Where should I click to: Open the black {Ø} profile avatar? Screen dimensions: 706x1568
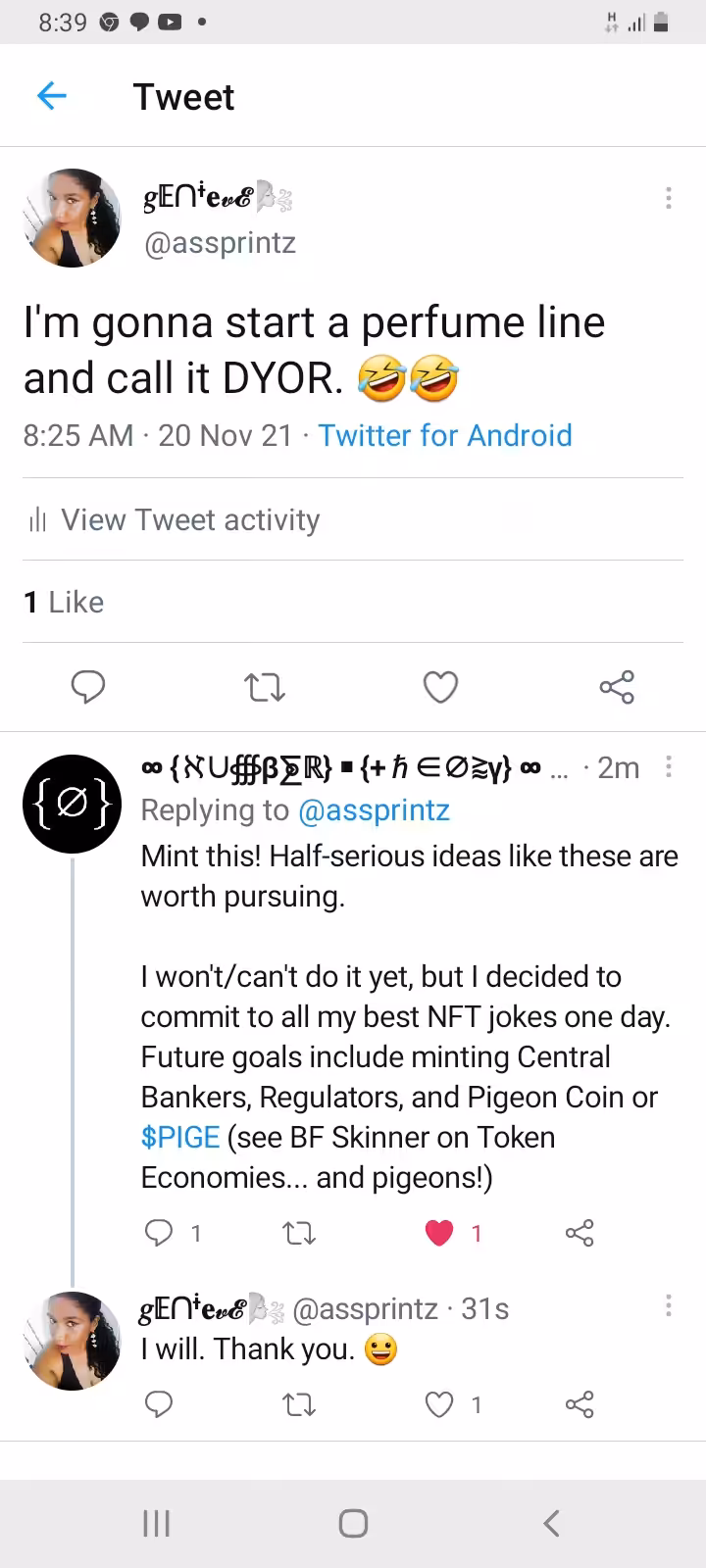72,804
